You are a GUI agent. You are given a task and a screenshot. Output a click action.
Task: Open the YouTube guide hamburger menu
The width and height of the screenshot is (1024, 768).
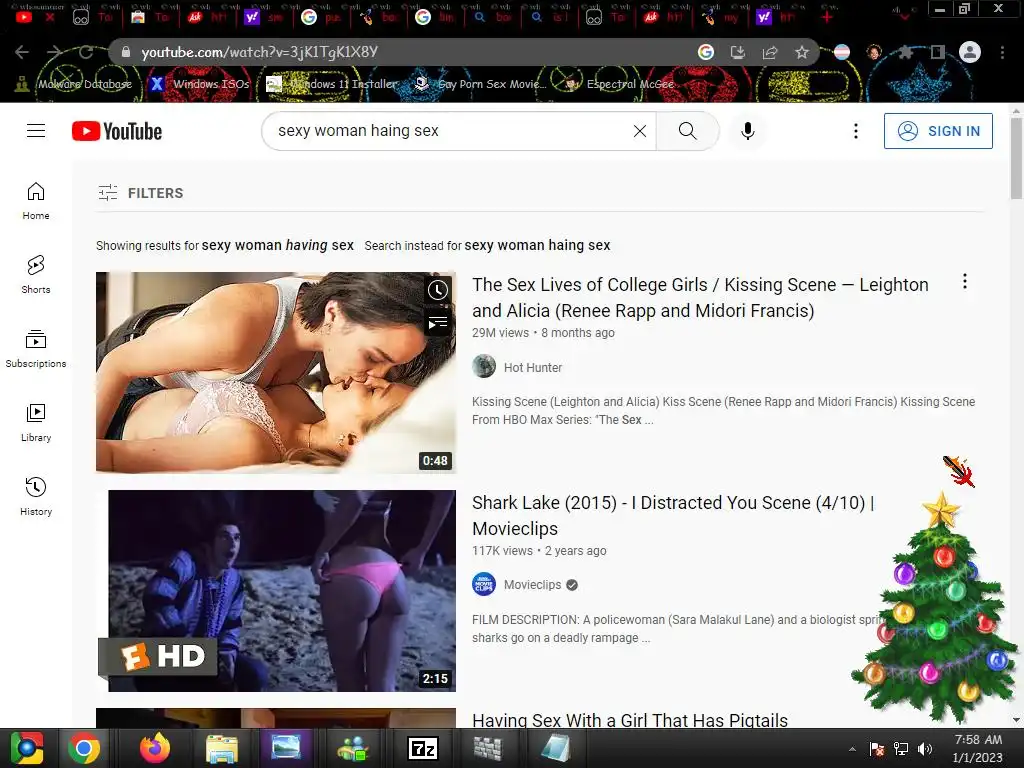[x=36, y=131]
